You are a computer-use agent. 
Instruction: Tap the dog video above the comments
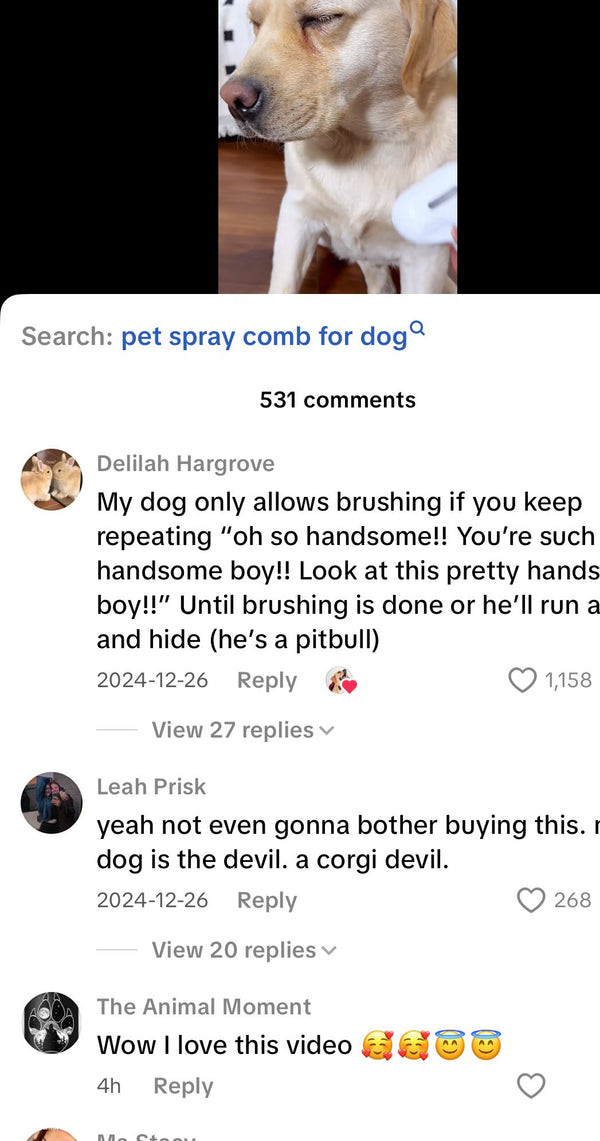coord(337,146)
